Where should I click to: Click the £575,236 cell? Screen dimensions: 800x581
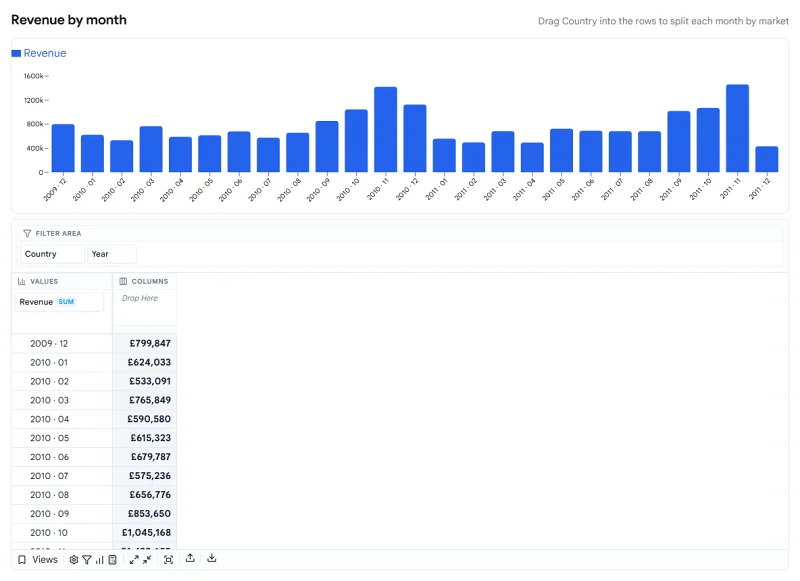144,475
